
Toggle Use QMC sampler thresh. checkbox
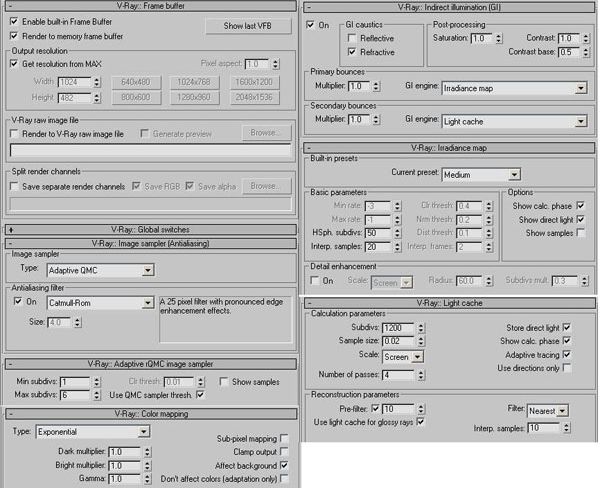(200, 395)
